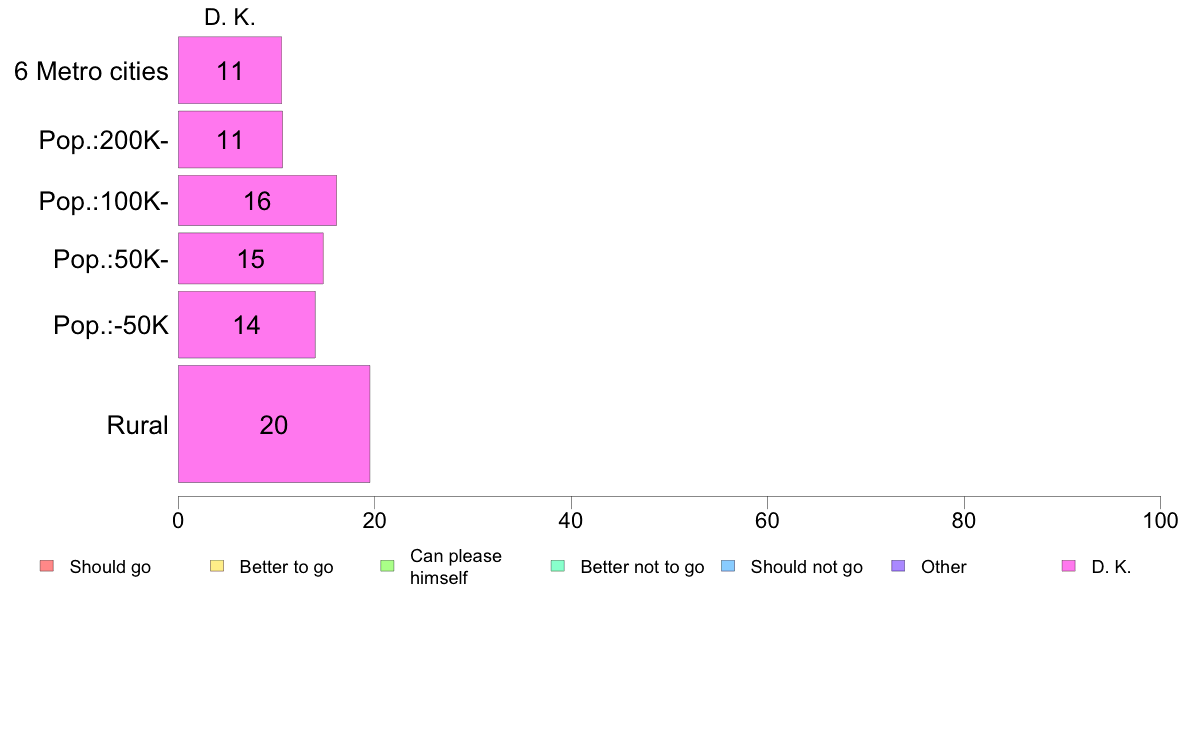Select the 6 Metro cities bar
This screenshot has height=736, width=1188.
(230, 70)
